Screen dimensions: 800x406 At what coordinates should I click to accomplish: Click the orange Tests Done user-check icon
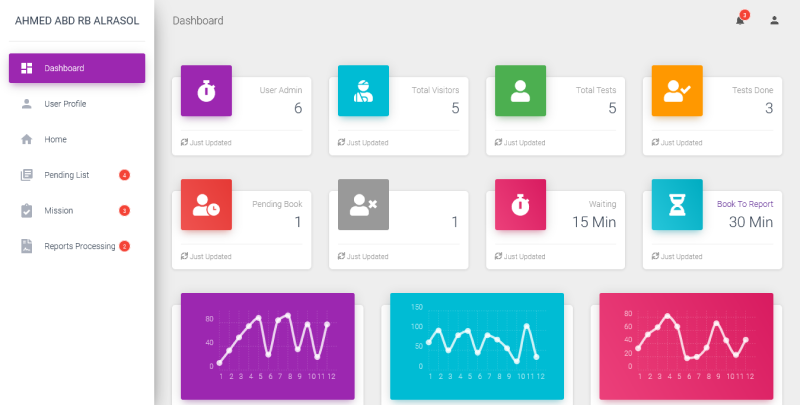pyautogui.click(x=677, y=90)
